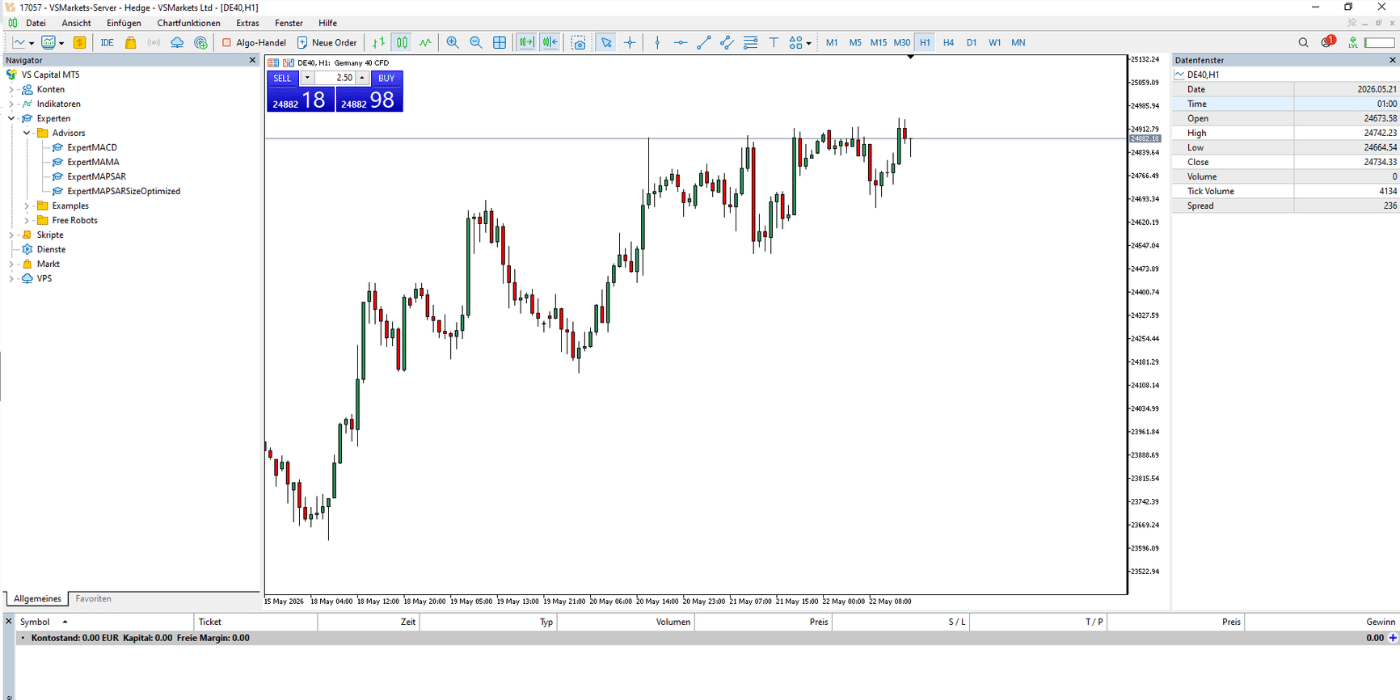Open the notification icon with red badge

[1328, 42]
